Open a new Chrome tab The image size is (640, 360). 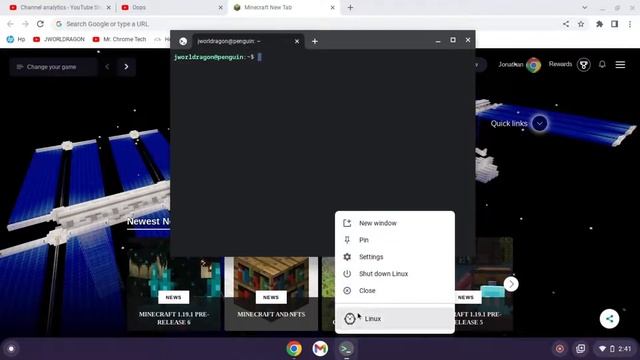(350, 7)
